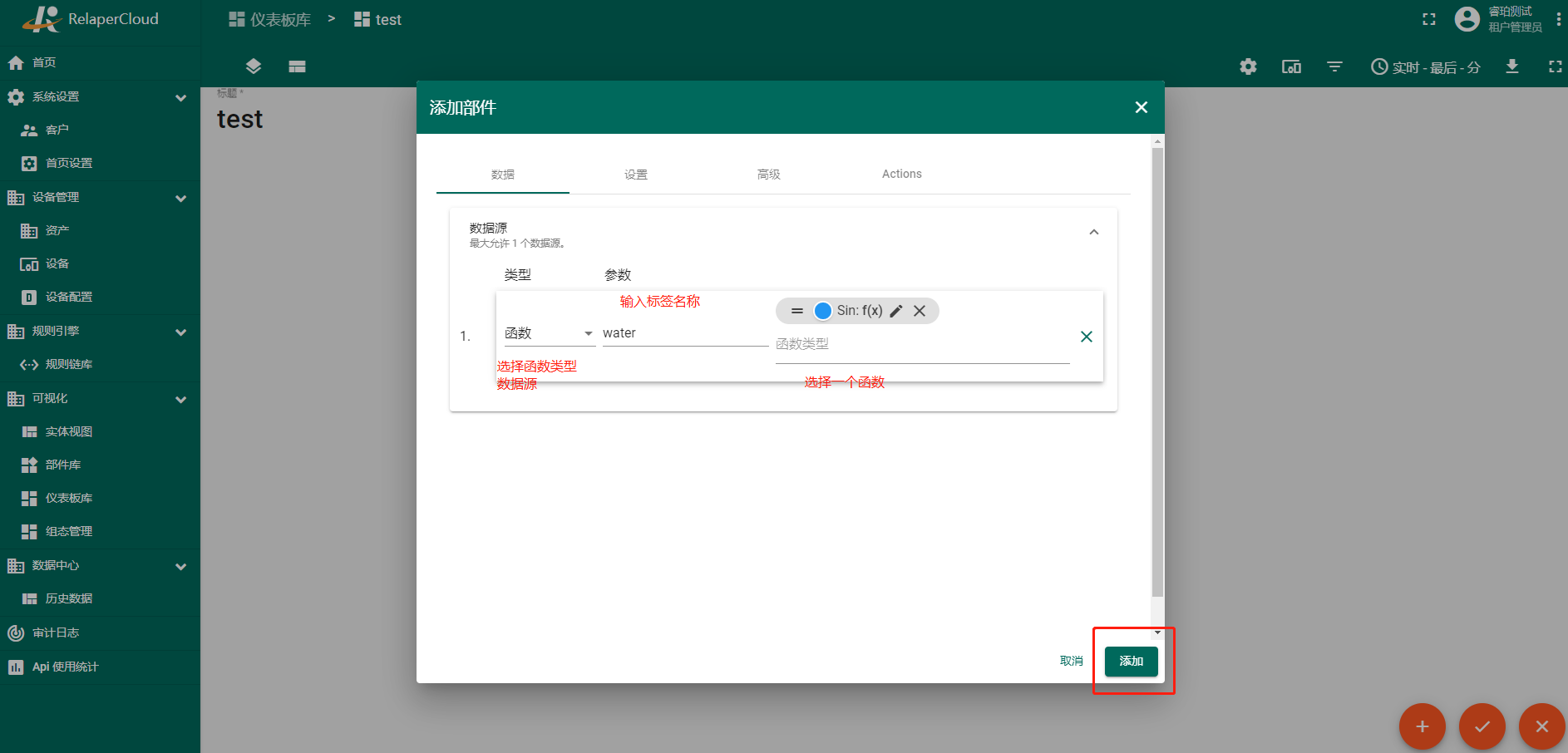Collapse the 规则引擎 section chevron
The height and width of the screenshot is (753, 1568).
click(180, 332)
